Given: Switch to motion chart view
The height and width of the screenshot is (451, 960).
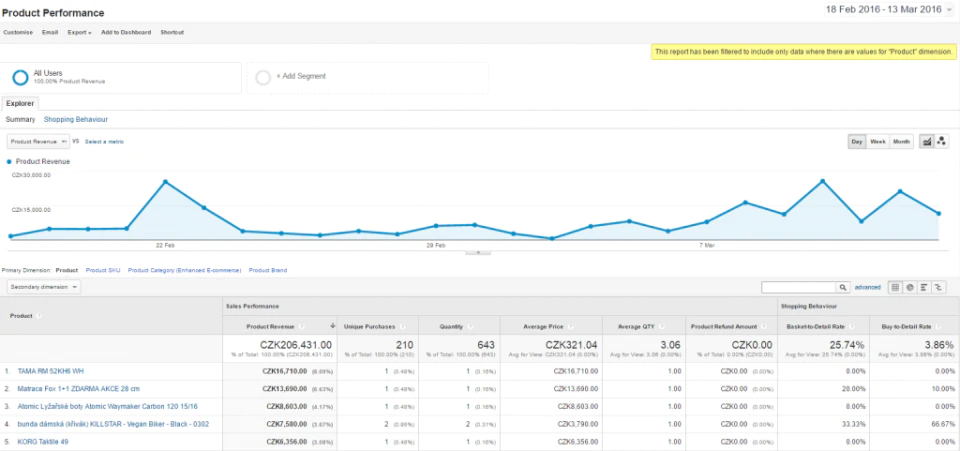Looking at the screenshot, I should [x=942, y=141].
